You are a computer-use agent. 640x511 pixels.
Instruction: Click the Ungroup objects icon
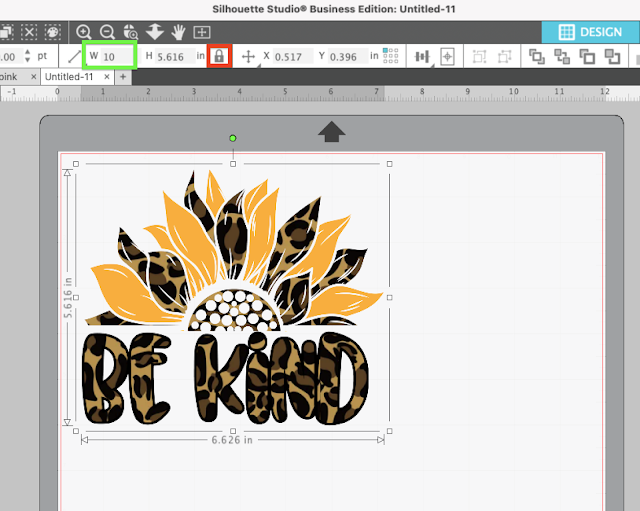click(x=504, y=56)
